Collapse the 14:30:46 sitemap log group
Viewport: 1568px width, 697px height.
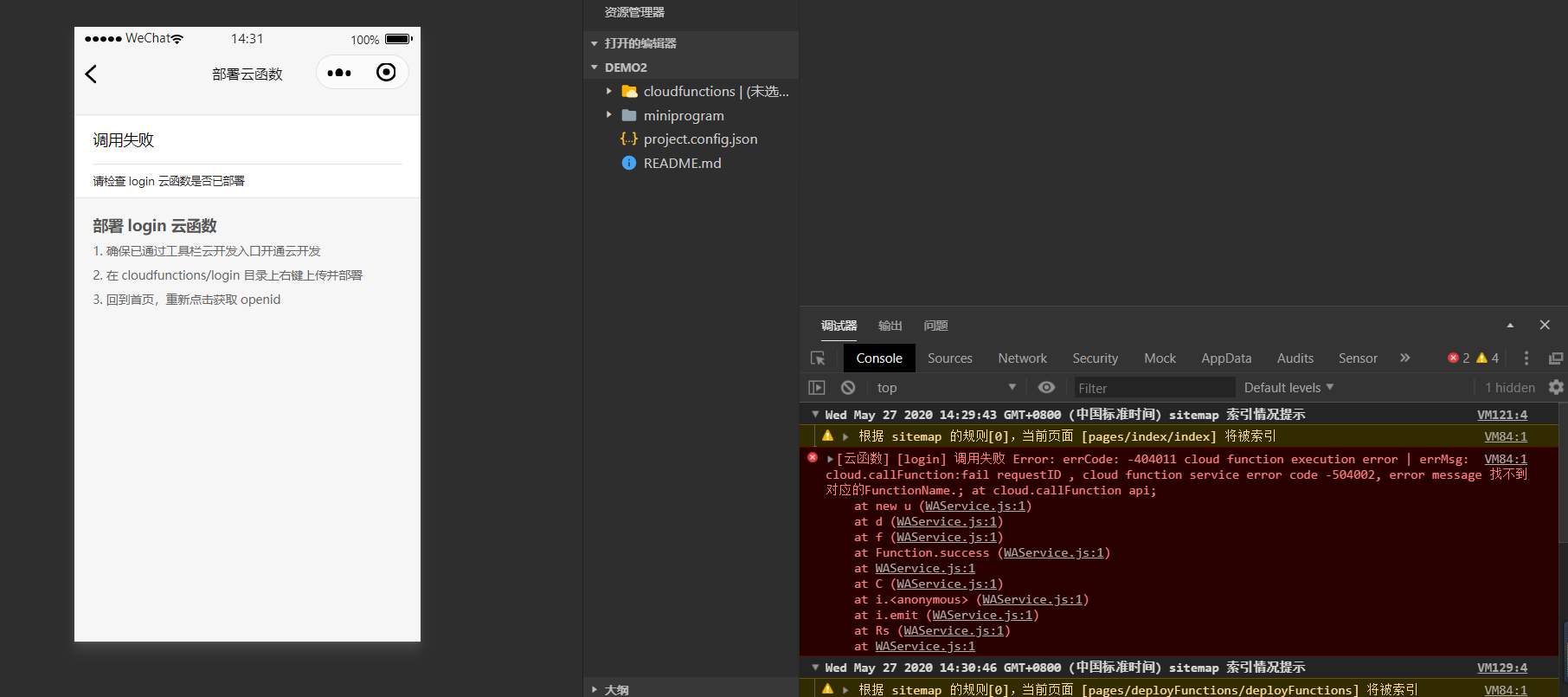[815, 668]
